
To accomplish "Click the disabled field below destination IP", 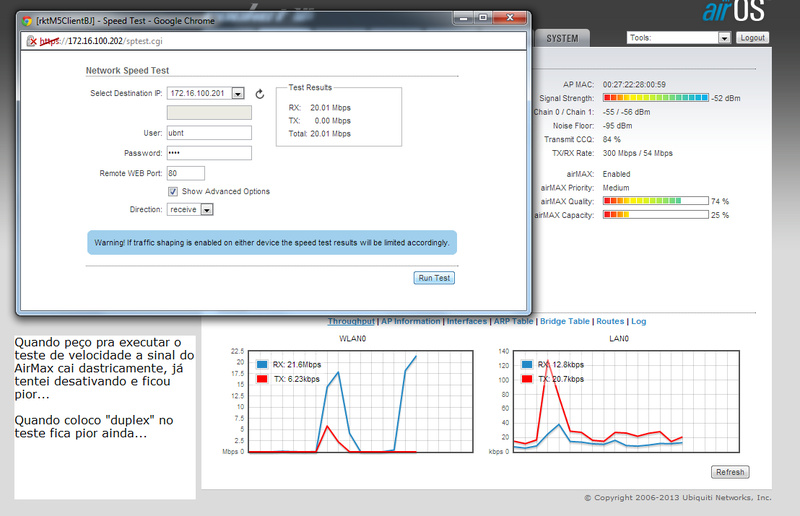I will tap(209, 113).
